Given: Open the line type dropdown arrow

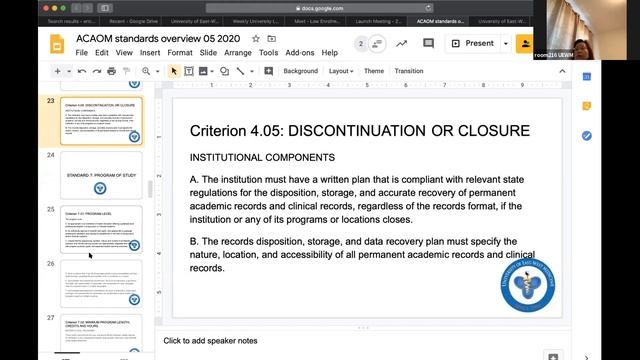Looking at the screenshot, I should (x=252, y=71).
